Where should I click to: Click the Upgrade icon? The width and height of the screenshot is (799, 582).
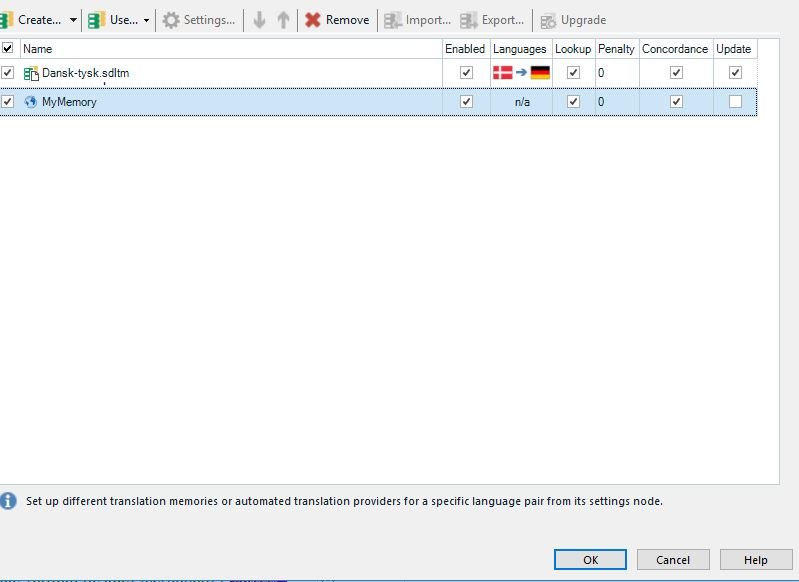pos(548,21)
